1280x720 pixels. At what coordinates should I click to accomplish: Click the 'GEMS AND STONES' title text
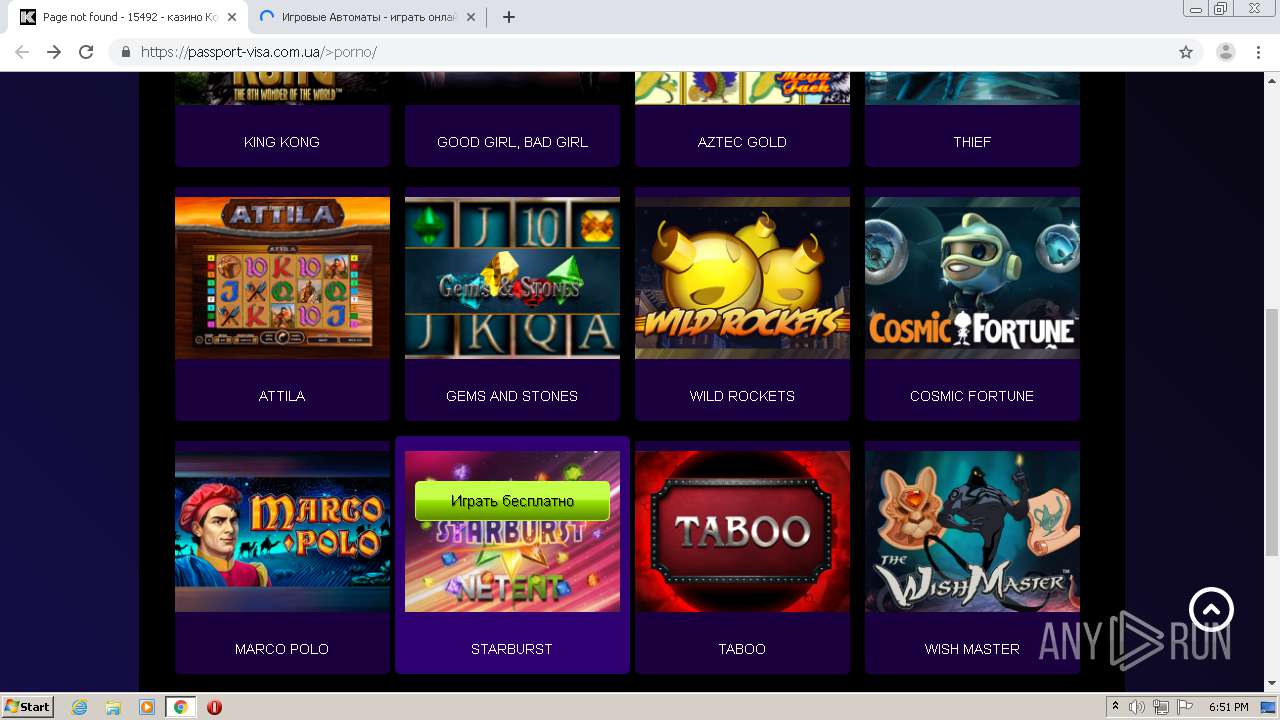point(512,396)
